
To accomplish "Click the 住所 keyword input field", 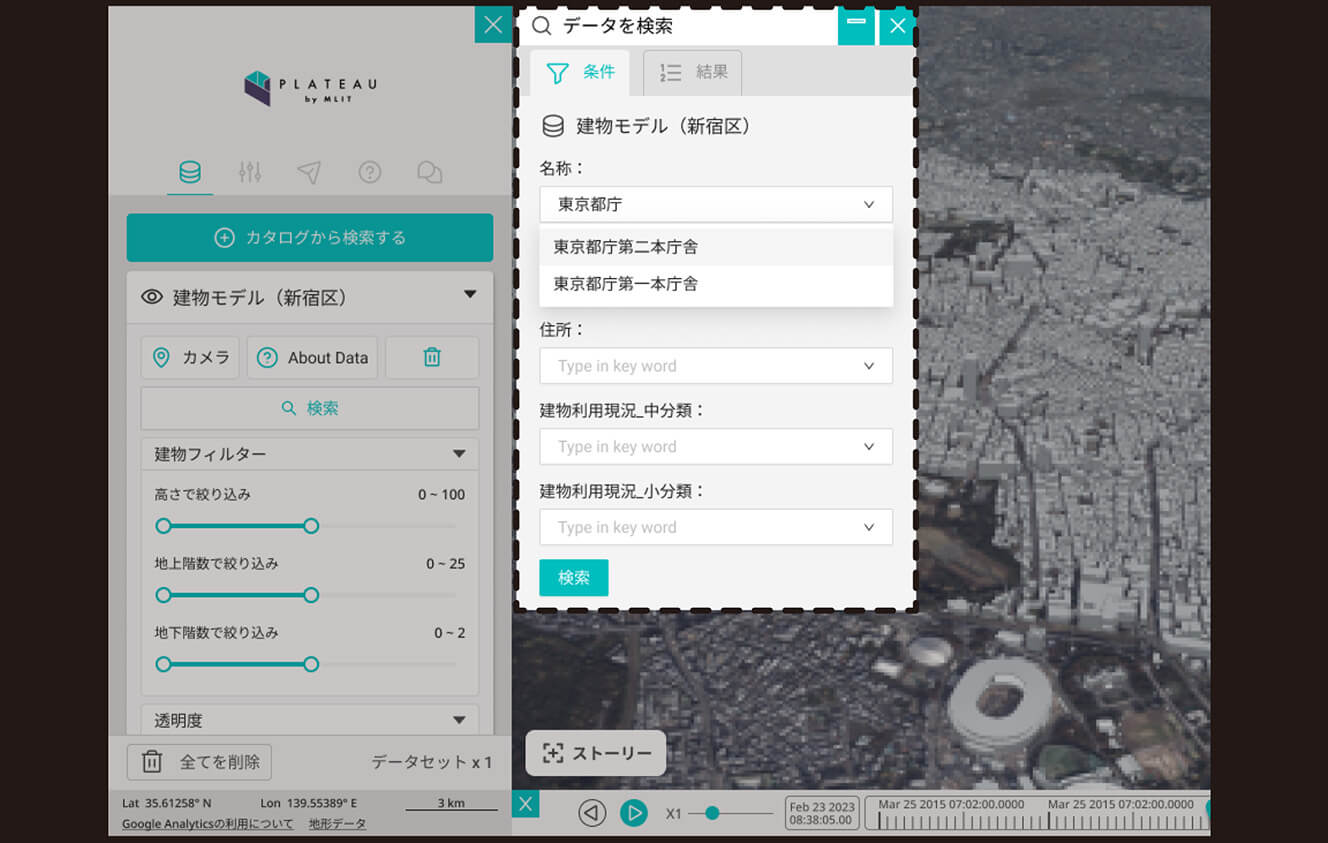I will (716, 366).
